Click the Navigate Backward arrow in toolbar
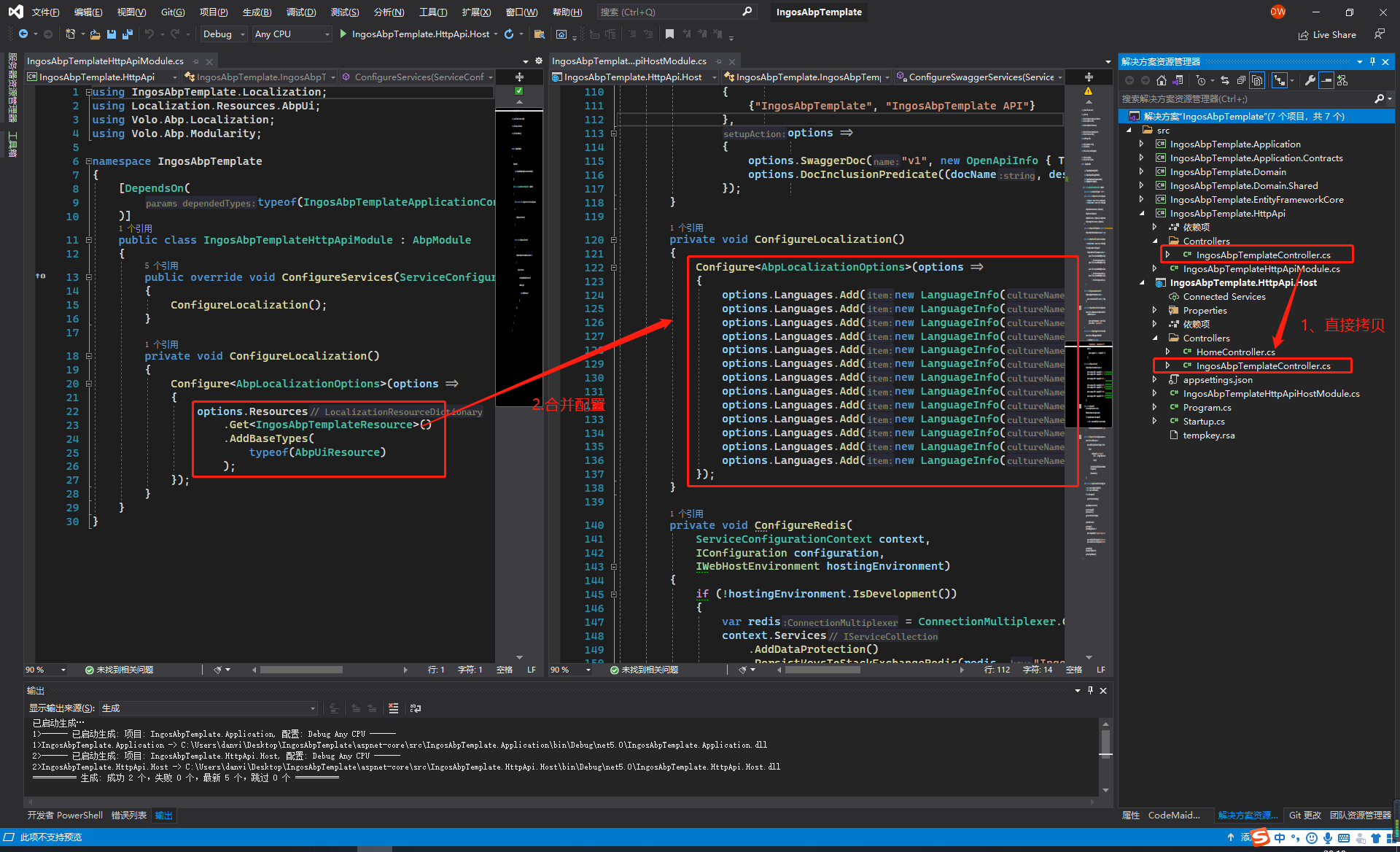 point(23,34)
